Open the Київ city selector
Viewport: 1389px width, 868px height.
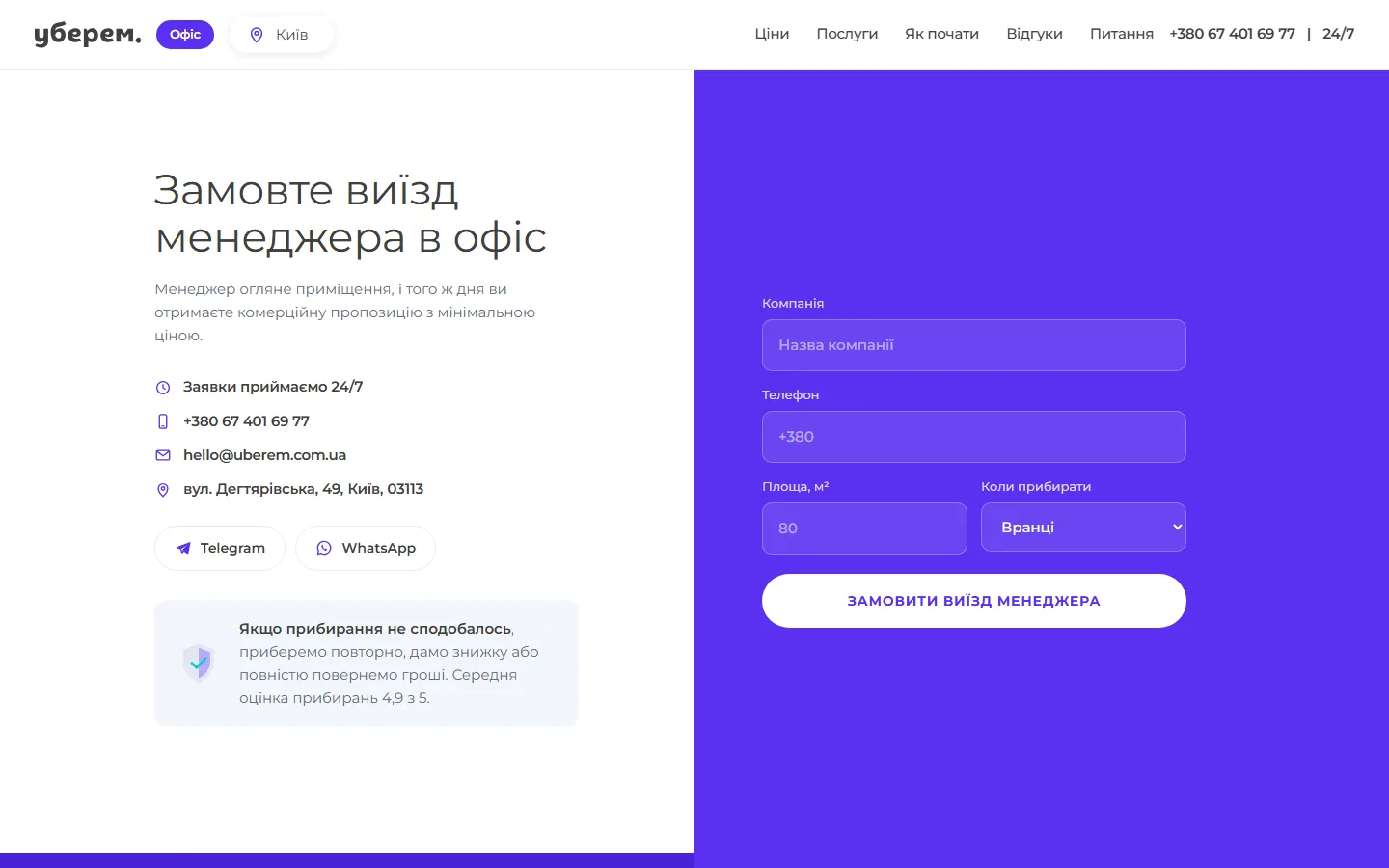point(282,35)
